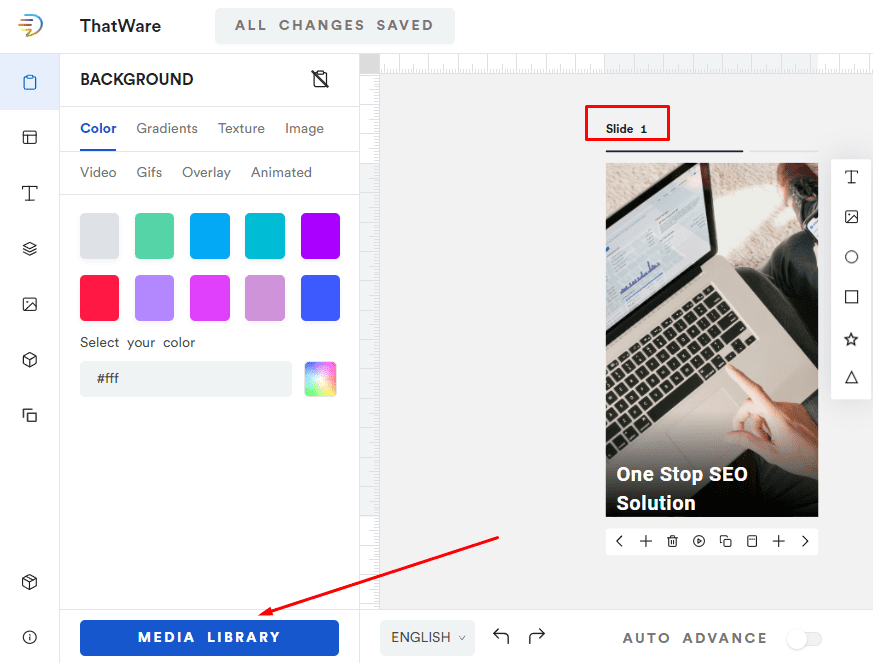Screen dimensions: 873x663
Task: Click the remove background icon beside BACKGROUND
Action: 320,79
